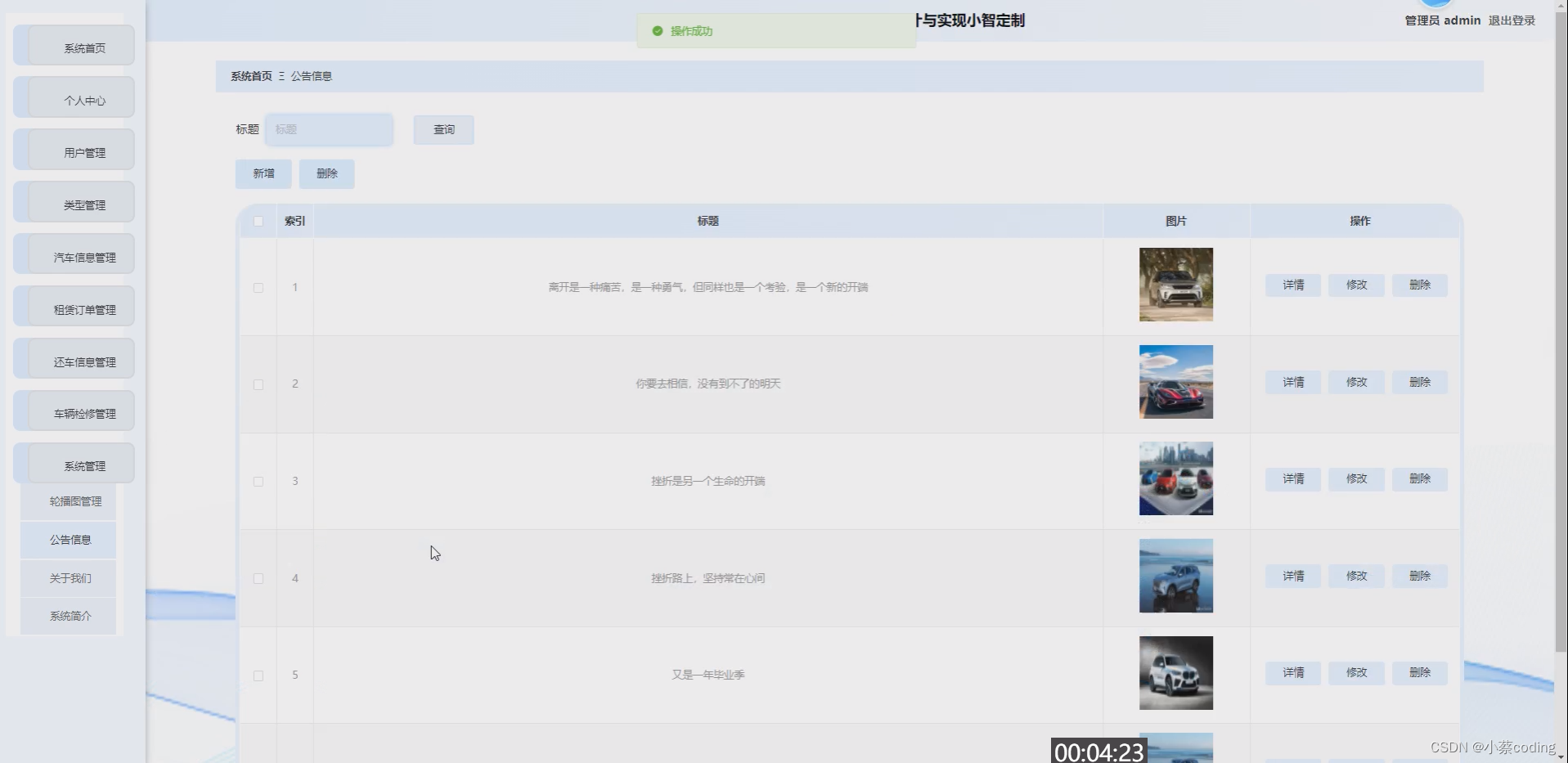Check the checkbox for row 3
This screenshot has width=1568, height=763.
click(258, 482)
